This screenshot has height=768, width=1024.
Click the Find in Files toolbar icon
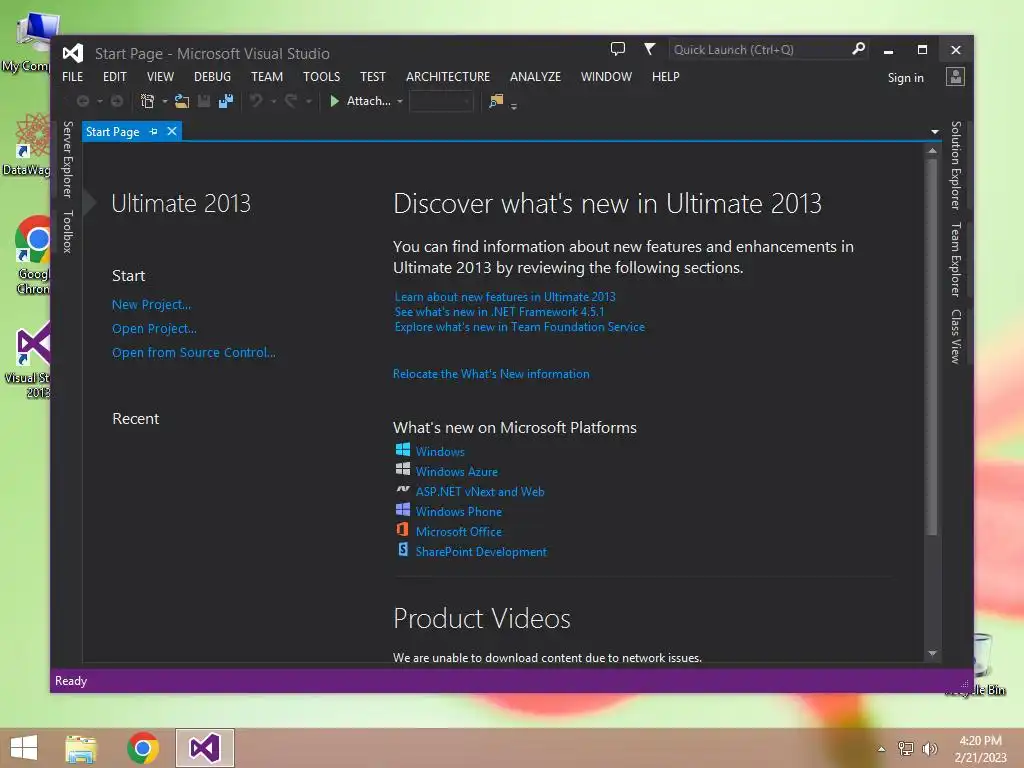click(496, 101)
